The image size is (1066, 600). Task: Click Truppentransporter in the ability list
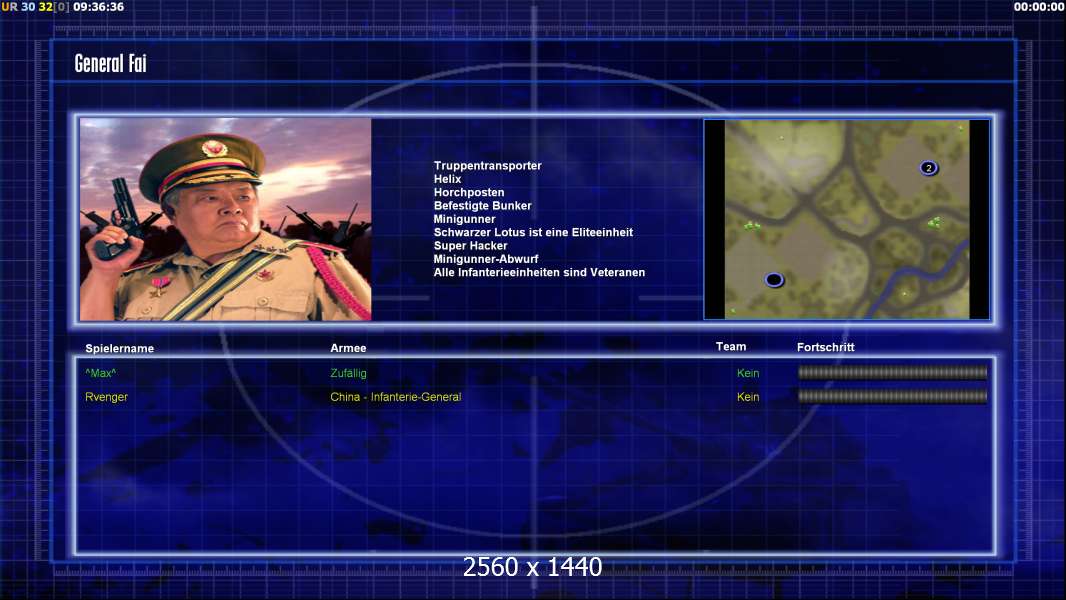click(x=487, y=166)
